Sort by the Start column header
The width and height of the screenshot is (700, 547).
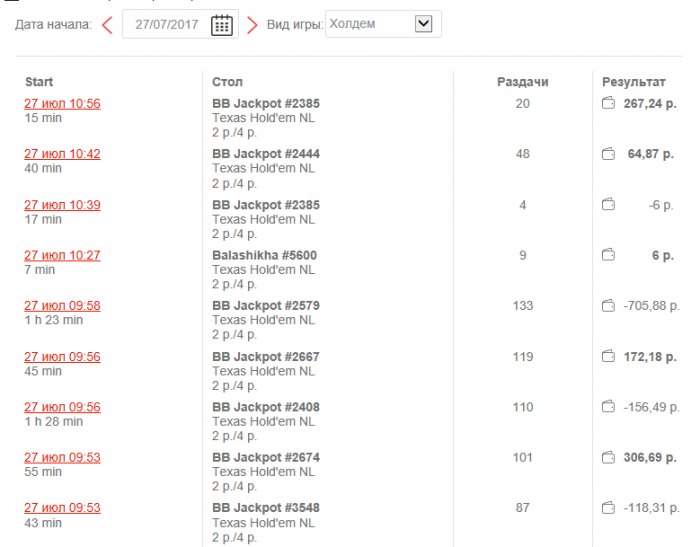[39, 82]
